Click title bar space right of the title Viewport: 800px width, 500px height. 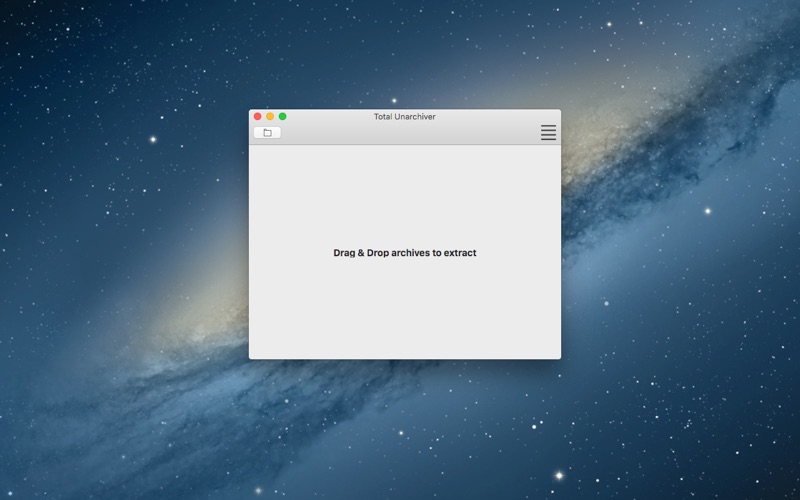point(500,117)
